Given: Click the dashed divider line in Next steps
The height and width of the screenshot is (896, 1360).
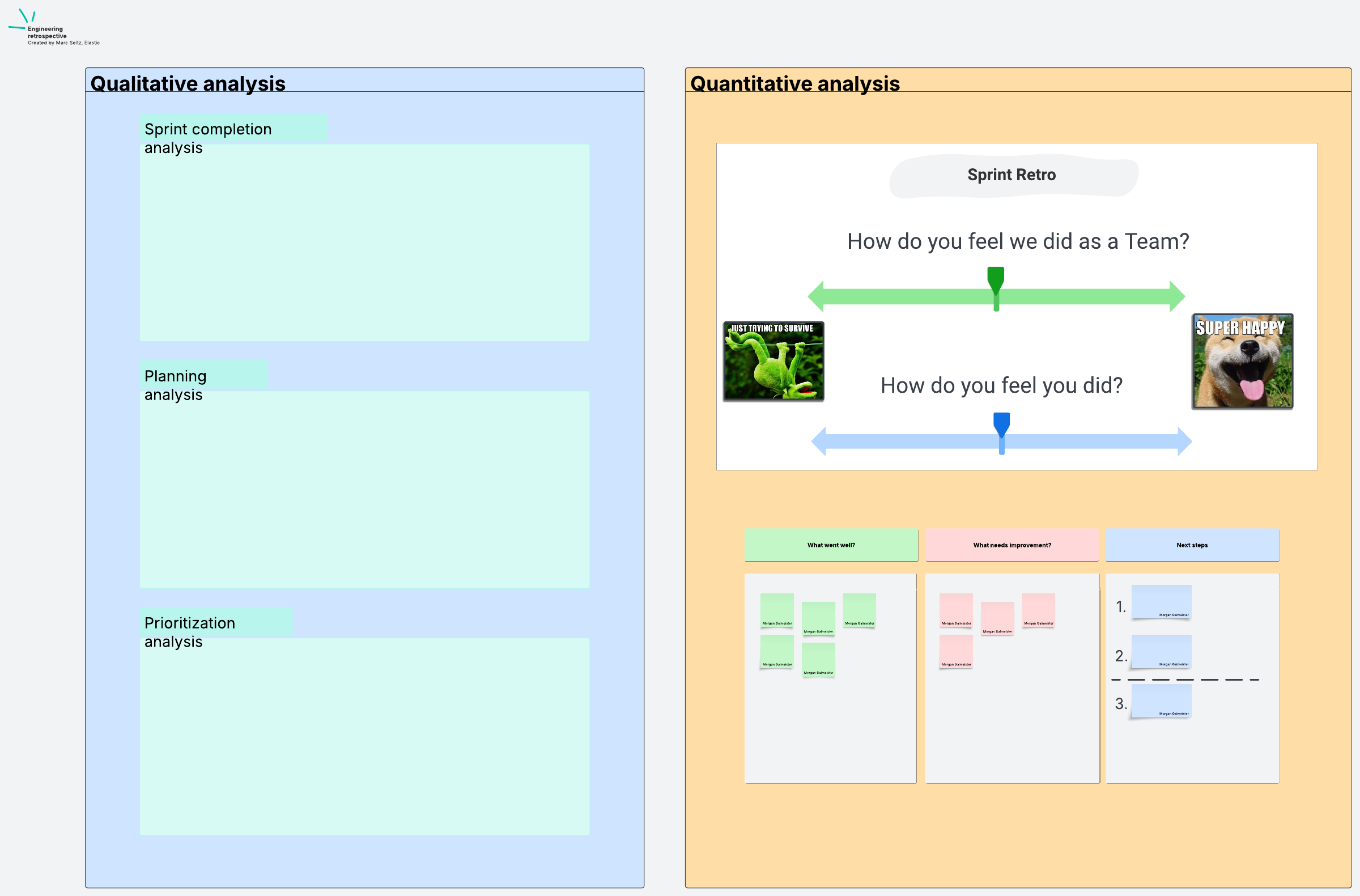Looking at the screenshot, I should [x=1185, y=680].
